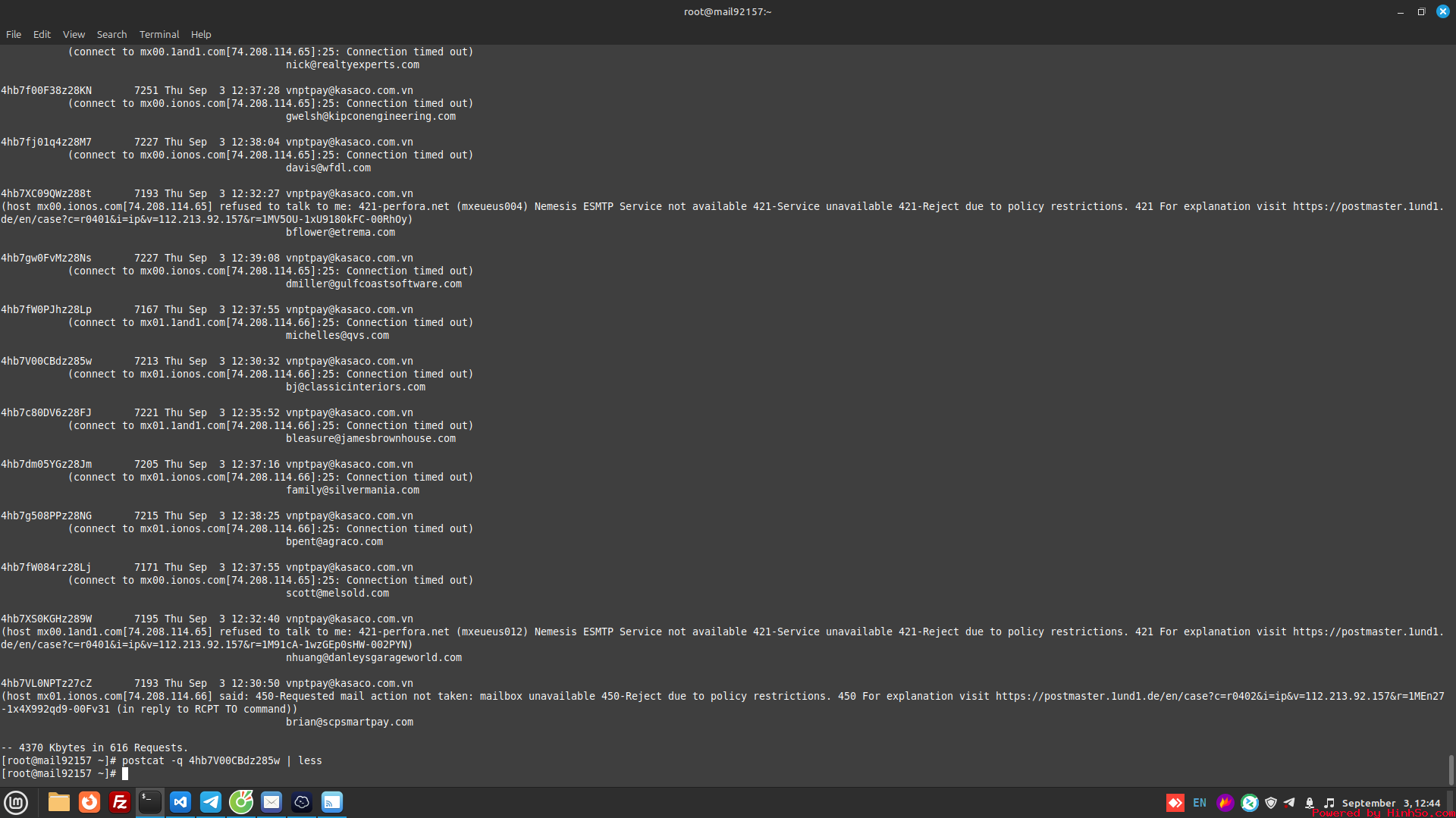The image size is (1456, 818).
Task: Click the green-blue sync arrows tray icon
Action: click(x=1250, y=803)
